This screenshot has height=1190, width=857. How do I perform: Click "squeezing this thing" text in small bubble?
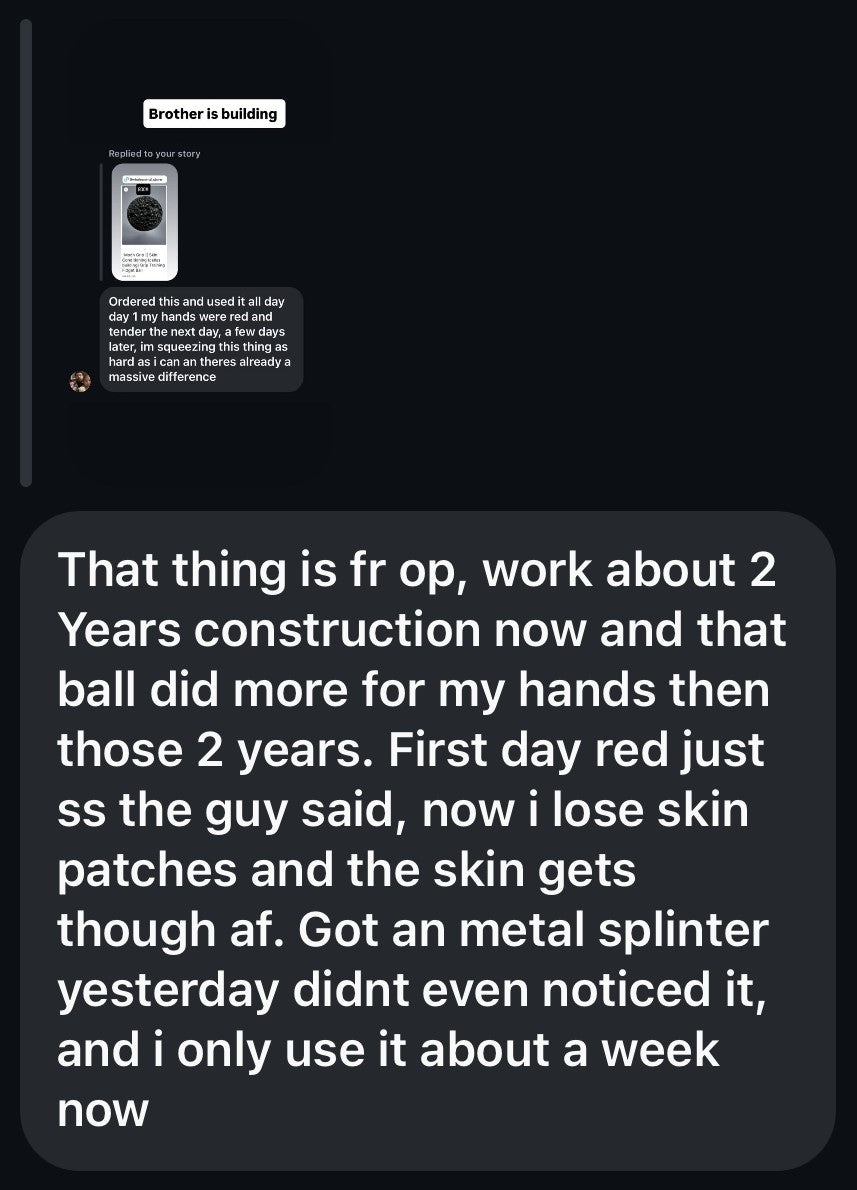(189, 347)
